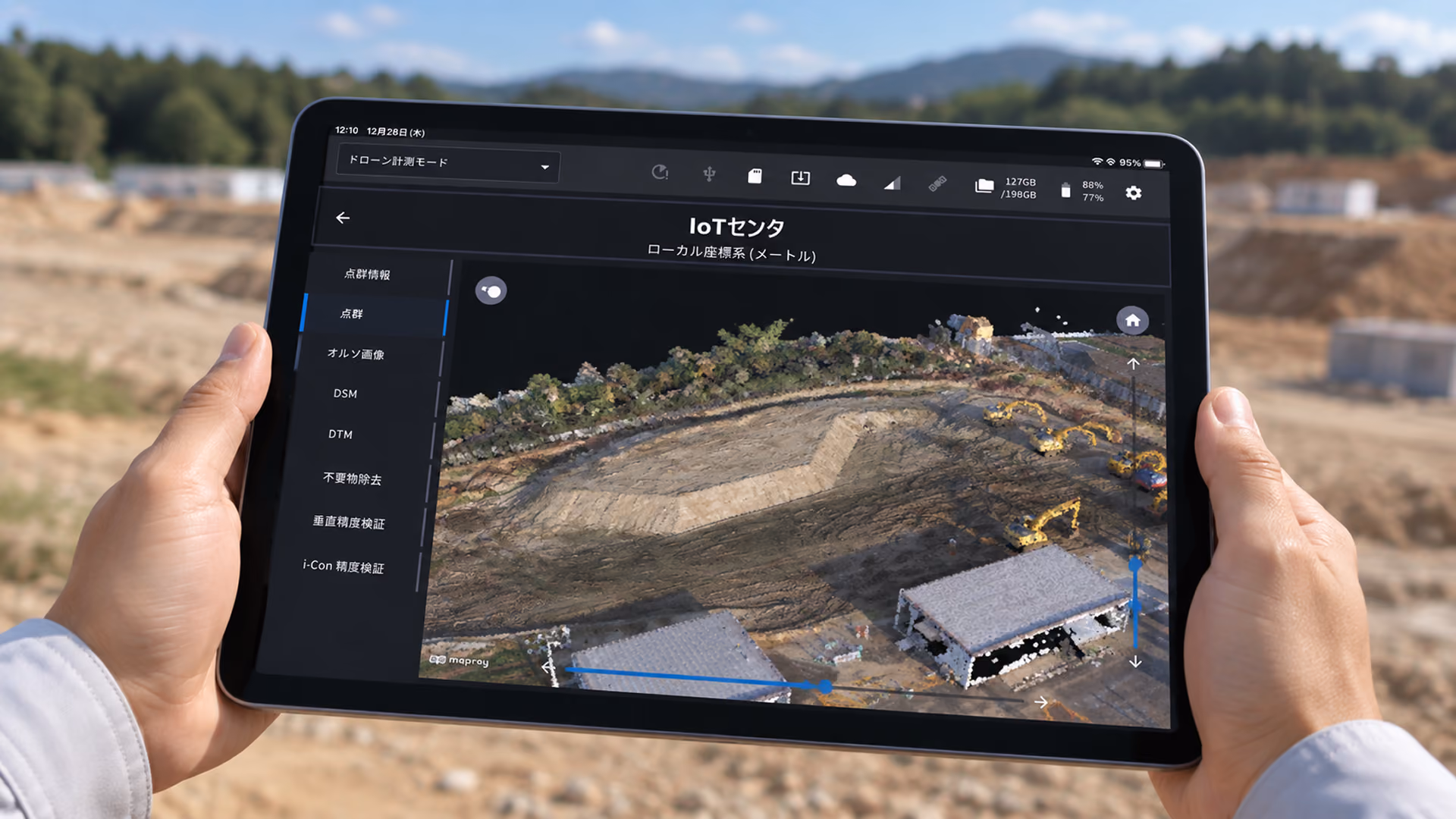
Task: Click the sync status icon with exclamation mark
Action: [660, 172]
